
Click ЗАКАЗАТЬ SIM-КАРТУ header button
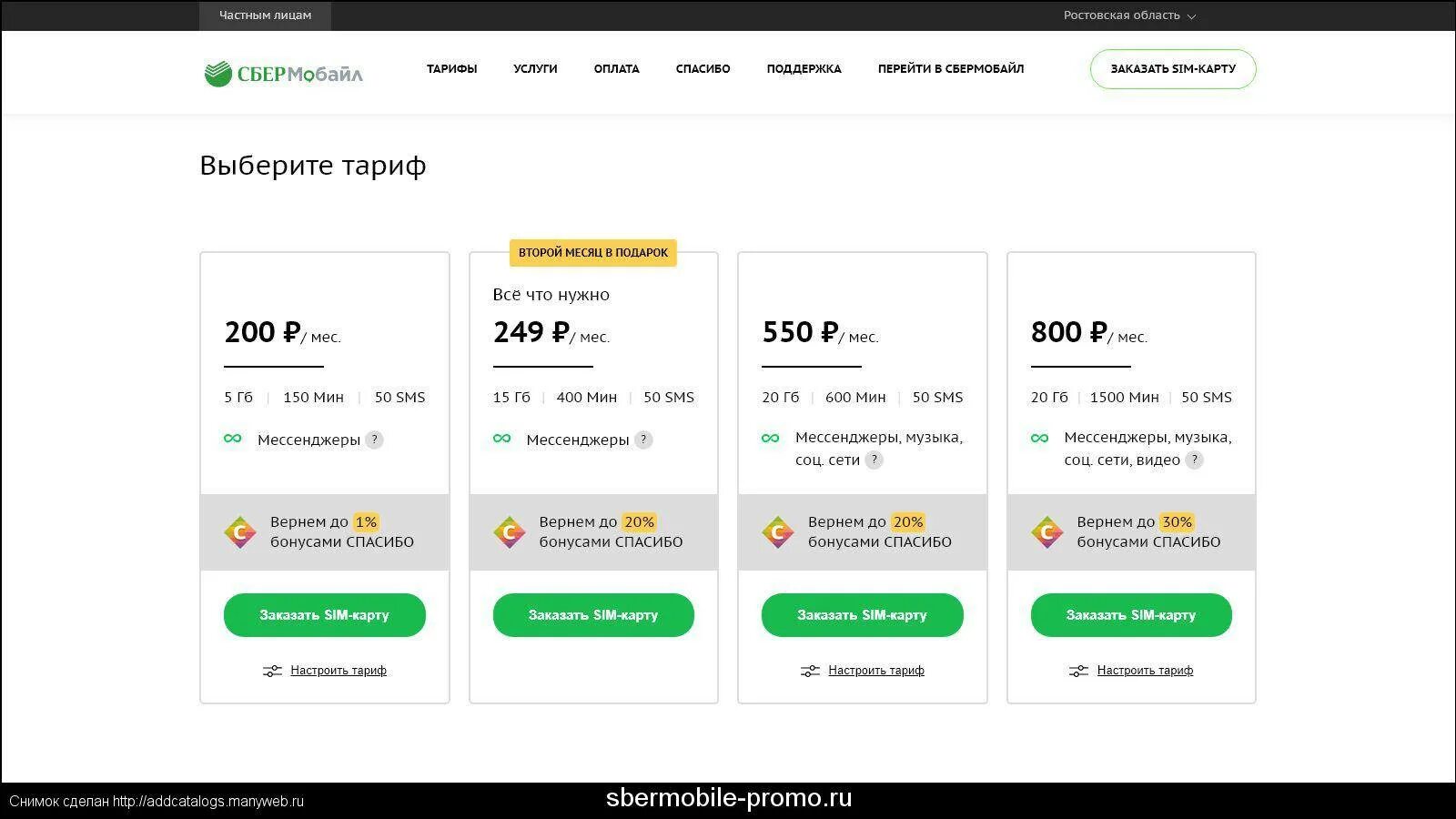tap(1173, 69)
